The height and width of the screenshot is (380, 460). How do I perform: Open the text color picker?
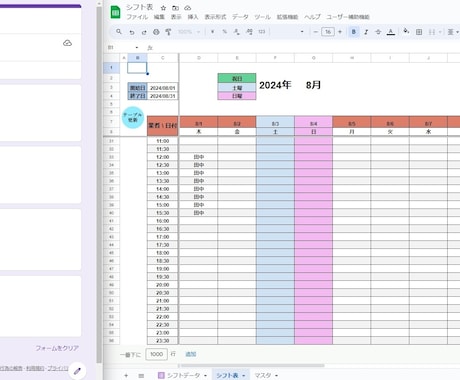point(391,32)
